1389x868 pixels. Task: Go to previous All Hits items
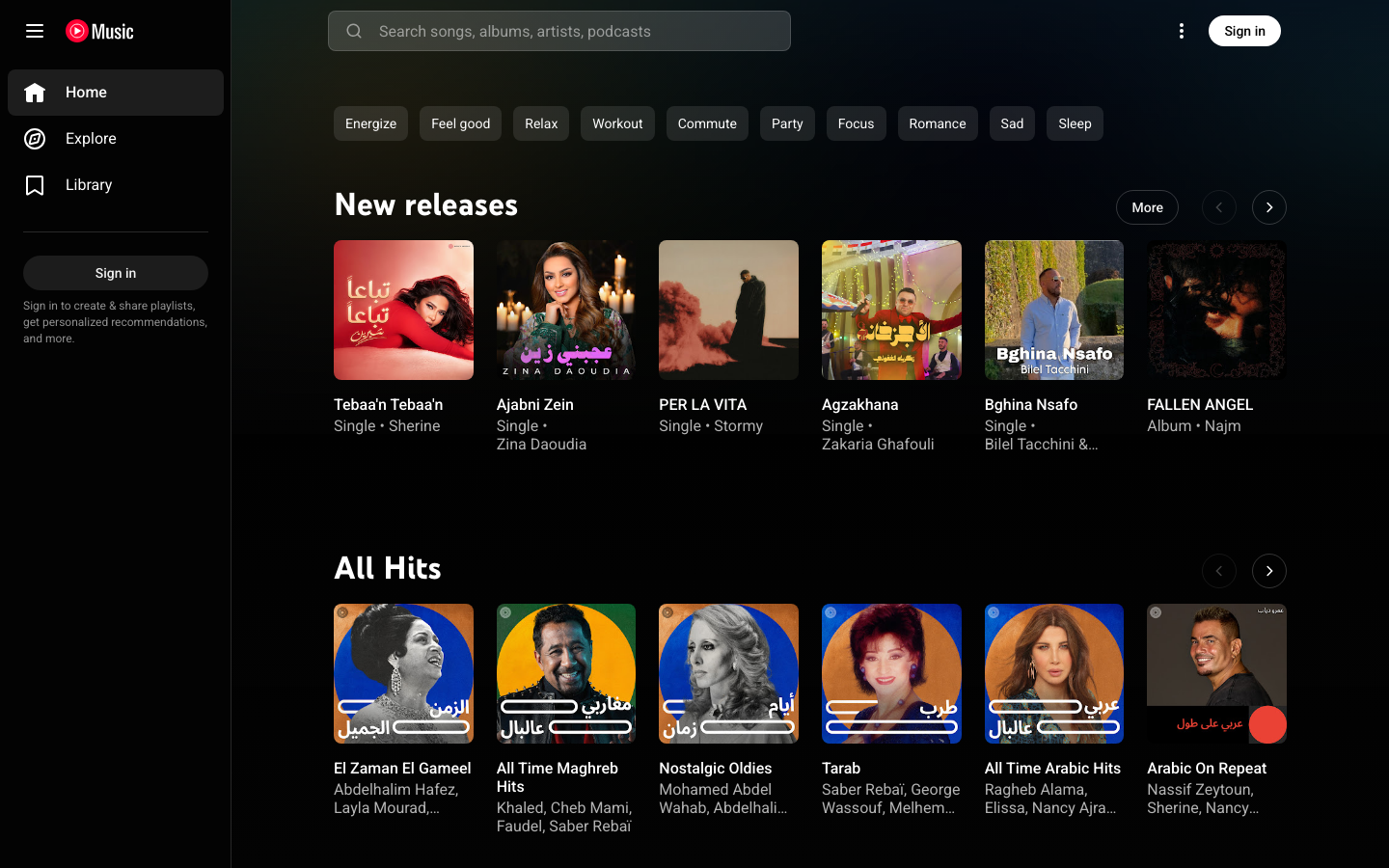(1219, 571)
